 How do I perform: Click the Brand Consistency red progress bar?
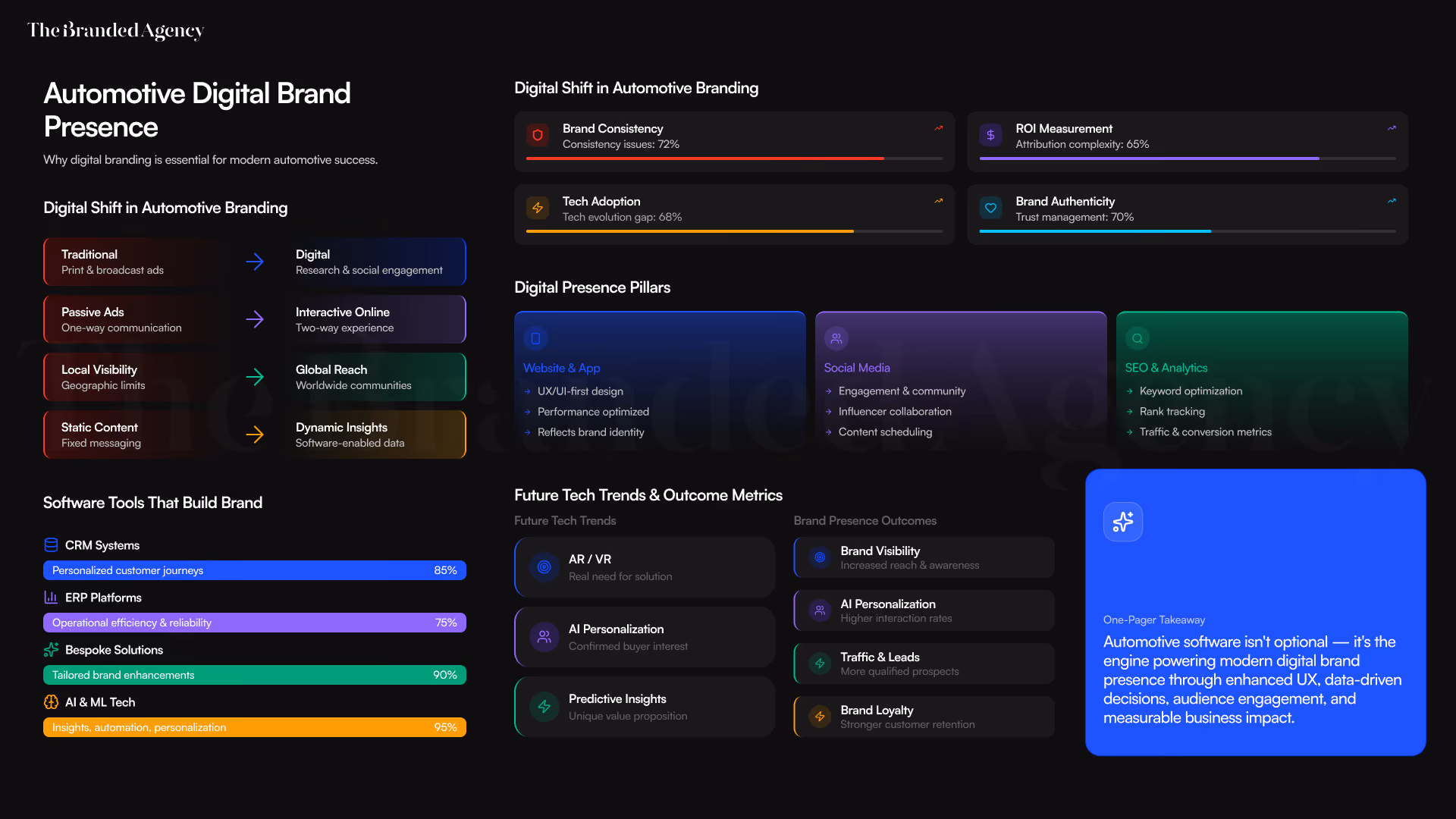coord(734,158)
